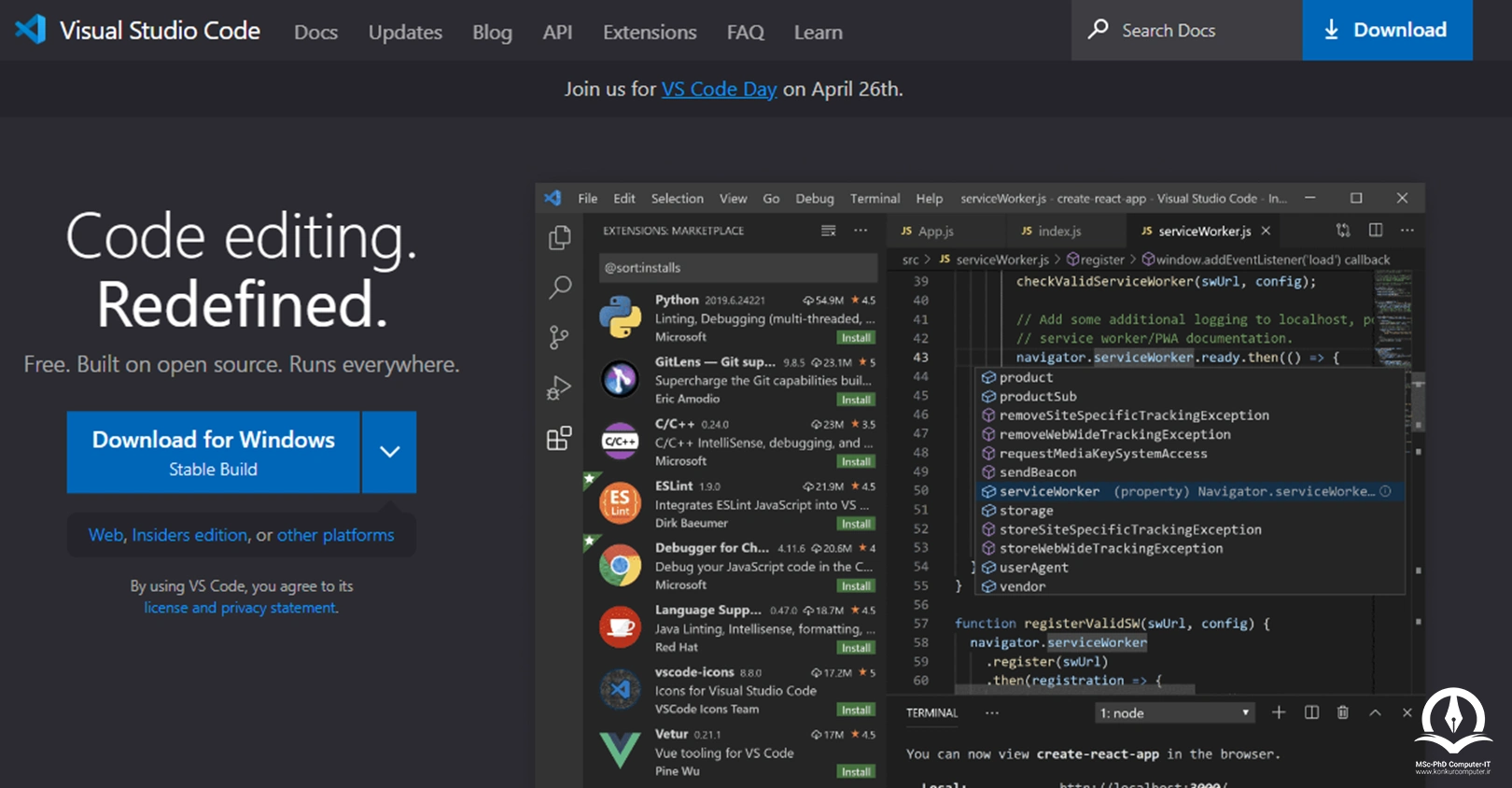Expand the download options dropdown arrow
Viewport: 1512px width, 788px height.
[389, 452]
